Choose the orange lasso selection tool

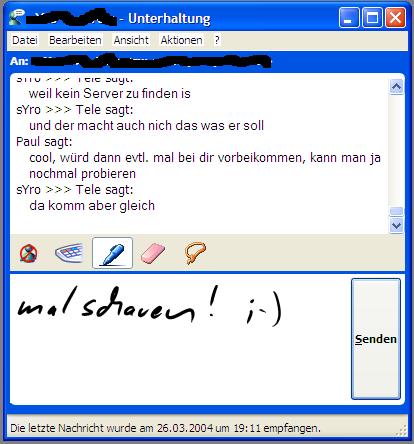[x=195, y=253]
